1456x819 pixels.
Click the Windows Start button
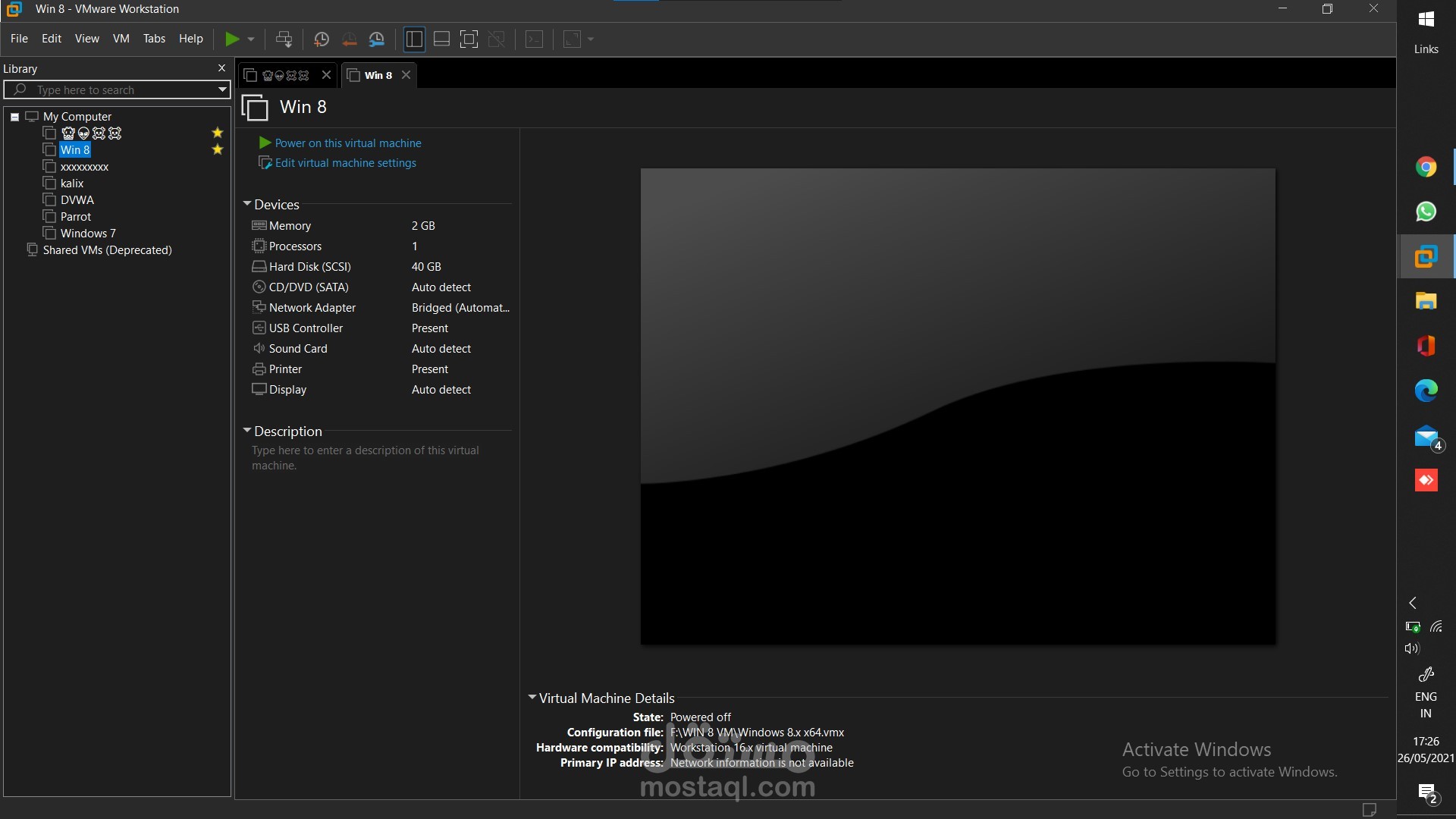tap(1426, 20)
